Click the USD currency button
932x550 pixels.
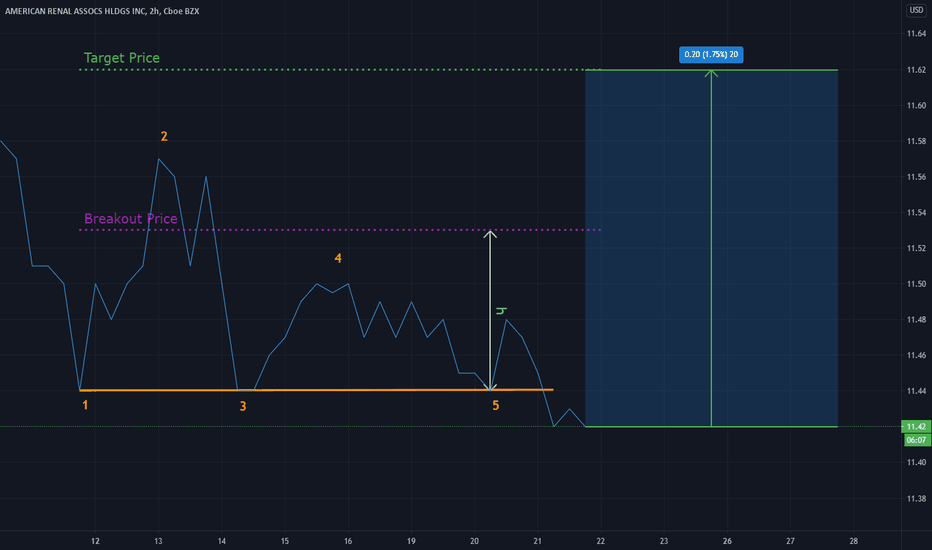916,10
